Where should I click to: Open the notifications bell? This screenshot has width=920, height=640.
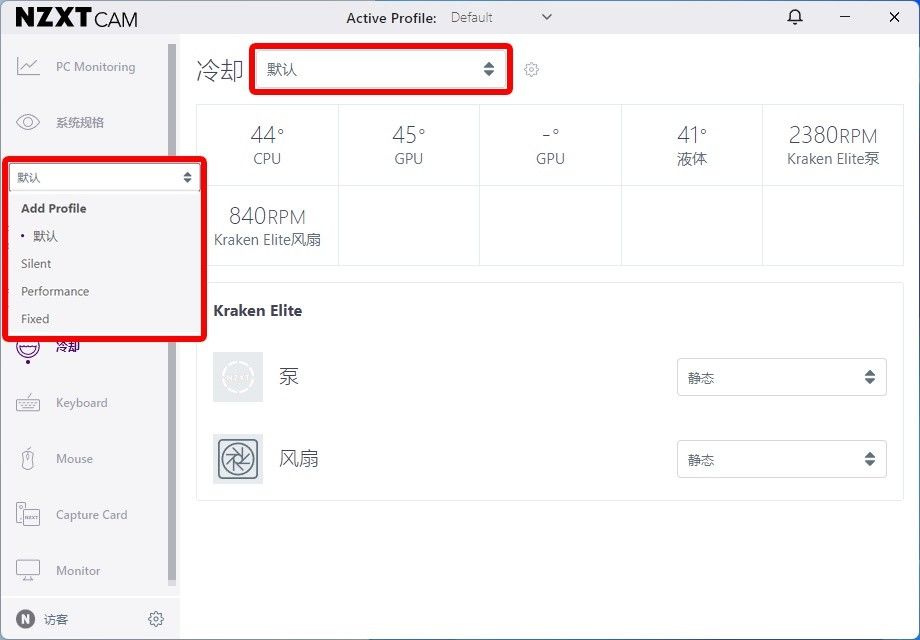(x=795, y=18)
